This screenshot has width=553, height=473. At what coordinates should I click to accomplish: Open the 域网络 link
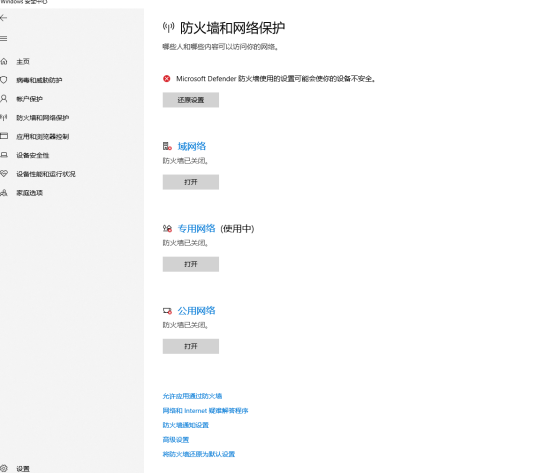click(x=192, y=146)
